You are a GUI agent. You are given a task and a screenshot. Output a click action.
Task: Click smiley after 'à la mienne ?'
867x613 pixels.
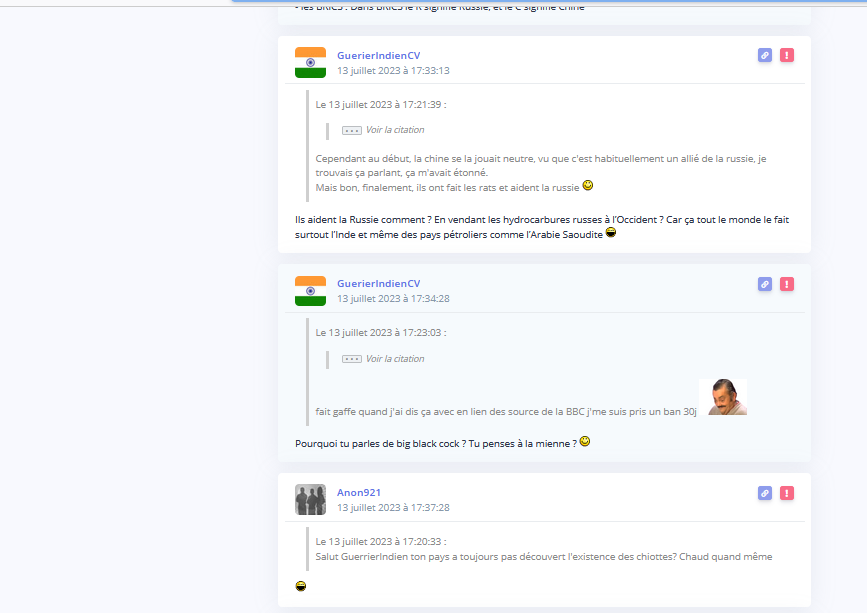point(585,441)
